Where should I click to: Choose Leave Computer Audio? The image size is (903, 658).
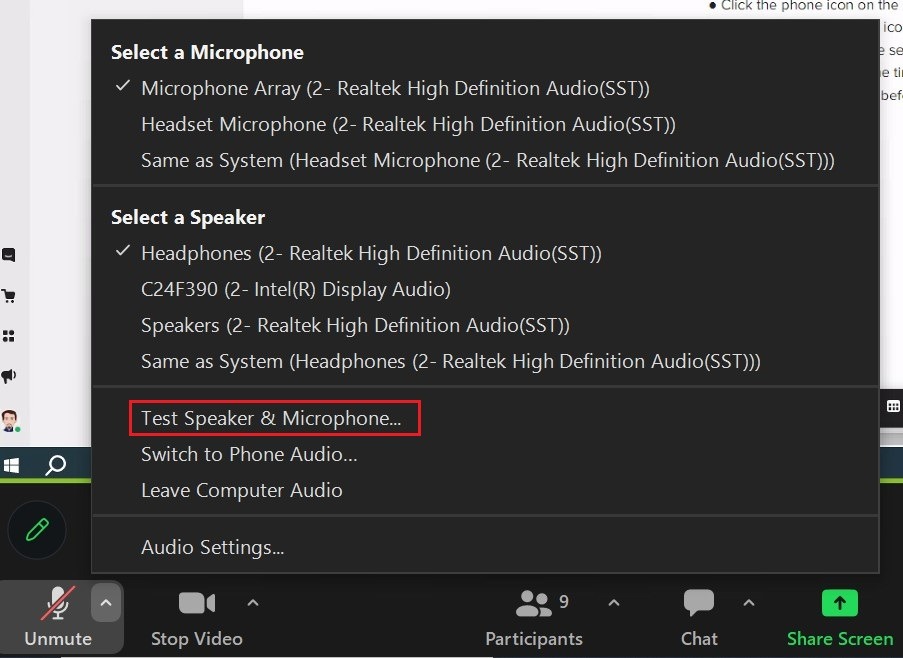[241, 490]
